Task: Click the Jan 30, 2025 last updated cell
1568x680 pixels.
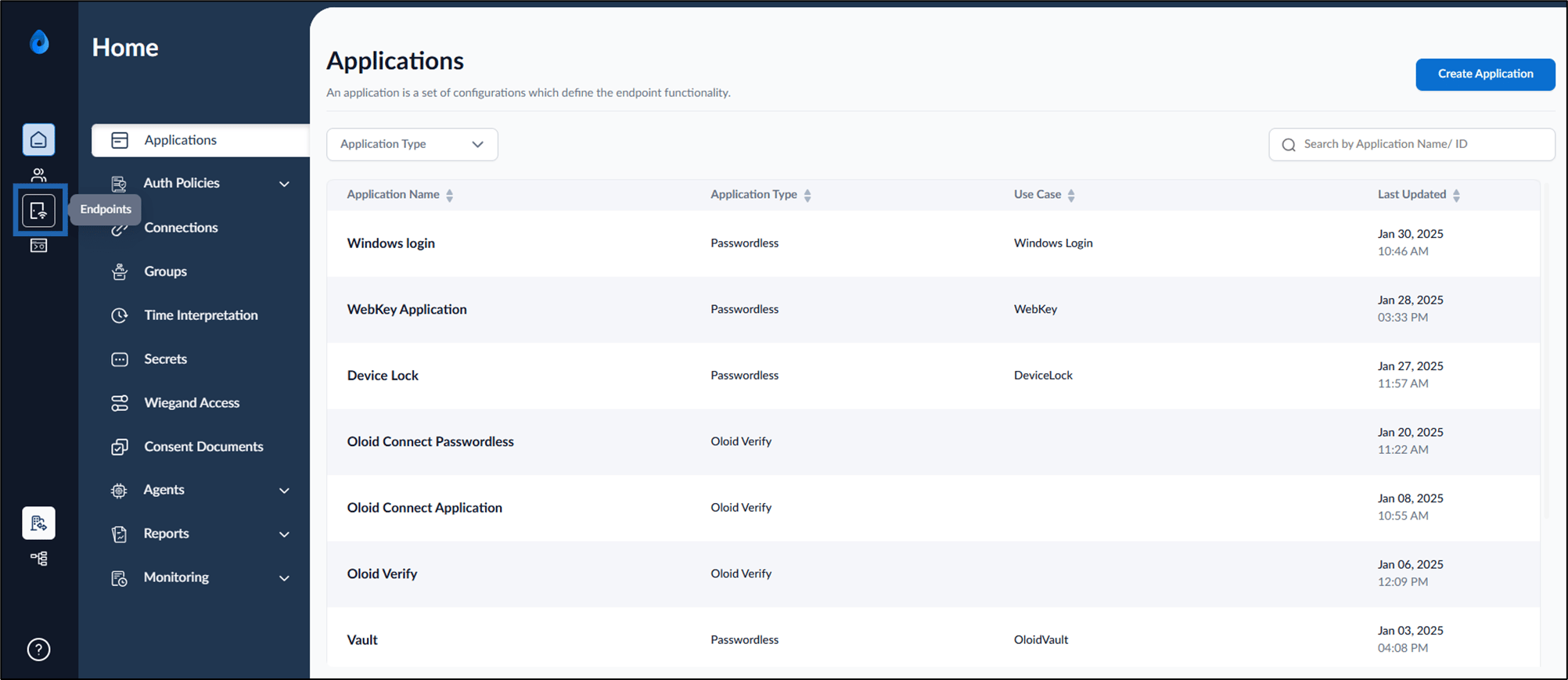Action: tap(1411, 243)
